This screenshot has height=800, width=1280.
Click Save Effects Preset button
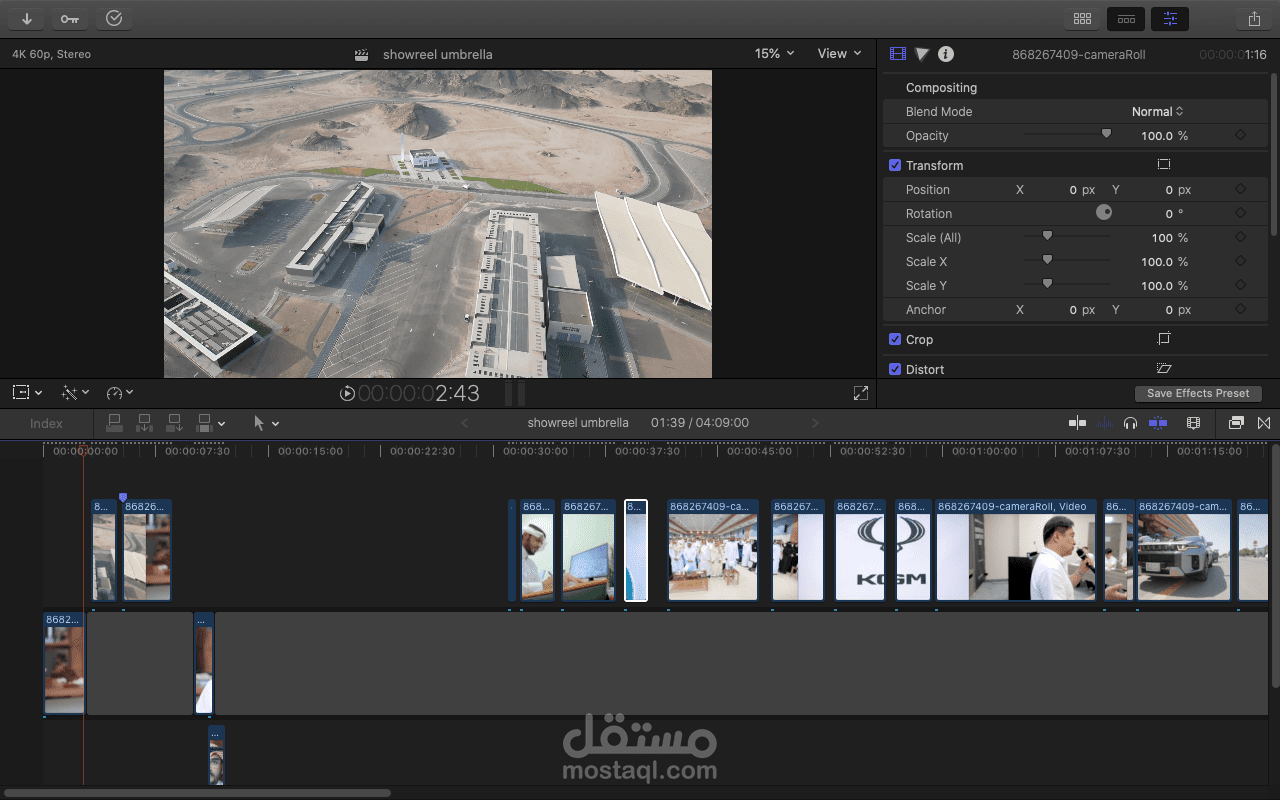1198,393
